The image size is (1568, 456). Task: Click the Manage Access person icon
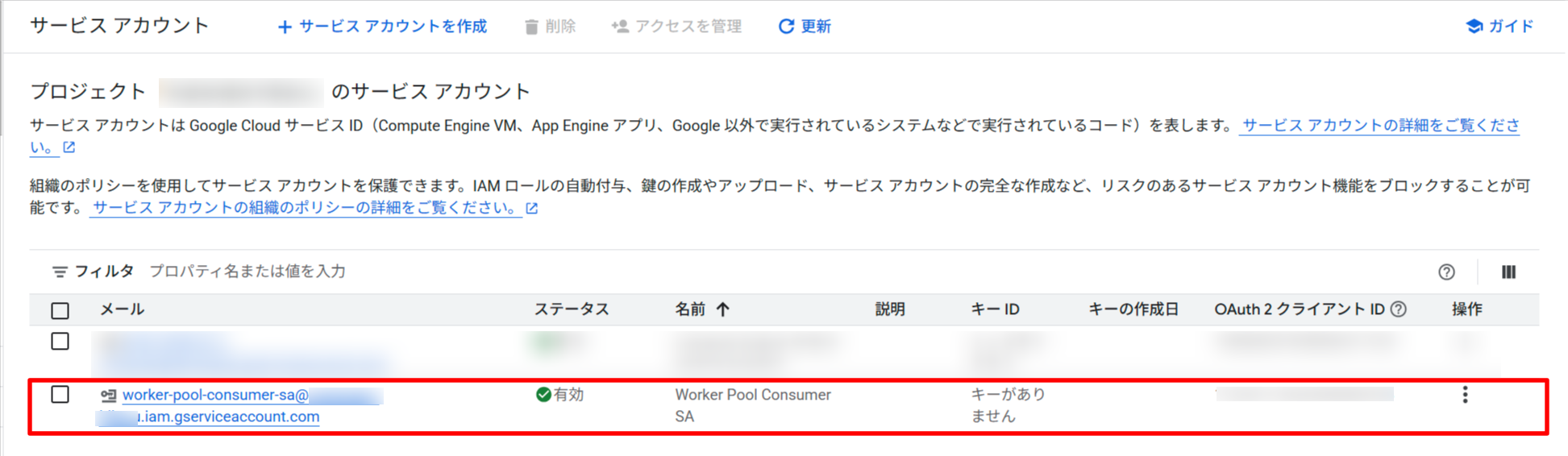[x=620, y=27]
